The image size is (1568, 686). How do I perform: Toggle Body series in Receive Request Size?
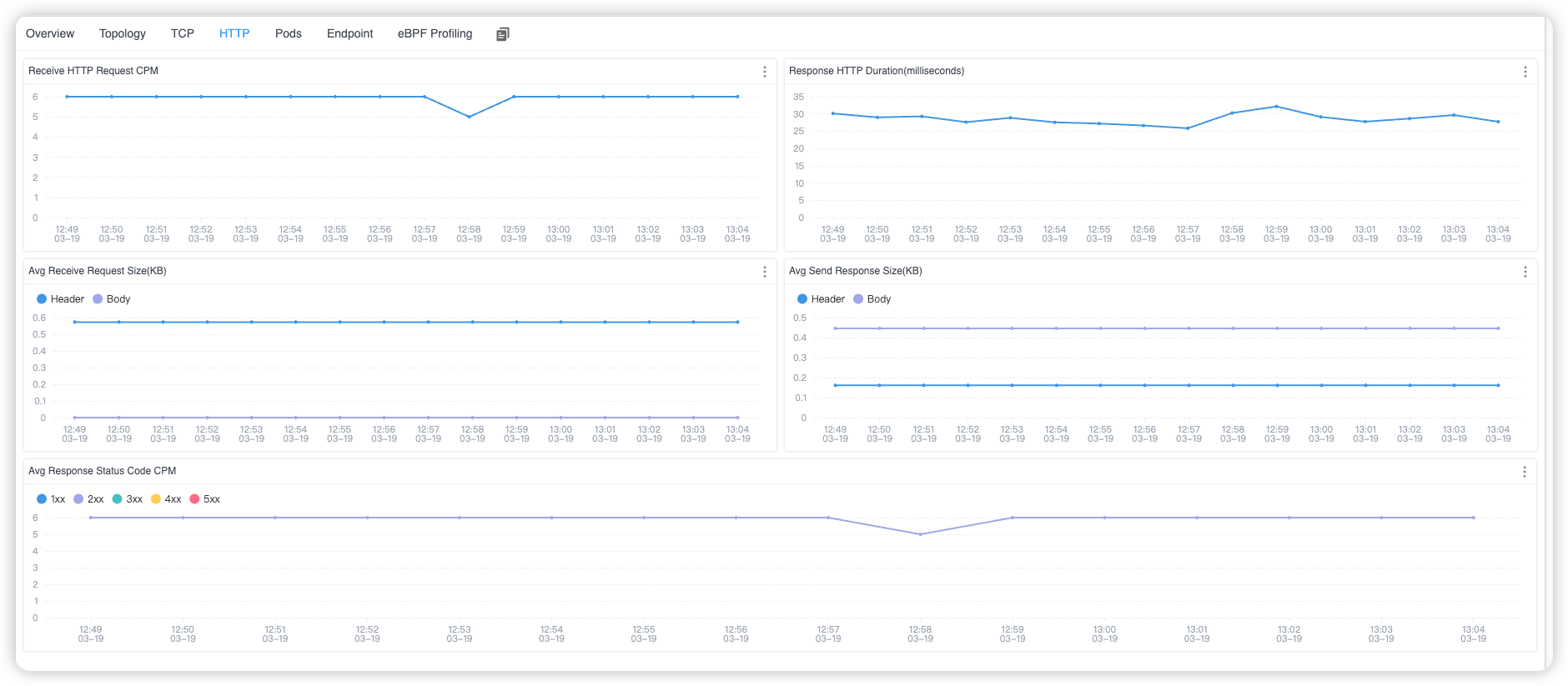(112, 299)
